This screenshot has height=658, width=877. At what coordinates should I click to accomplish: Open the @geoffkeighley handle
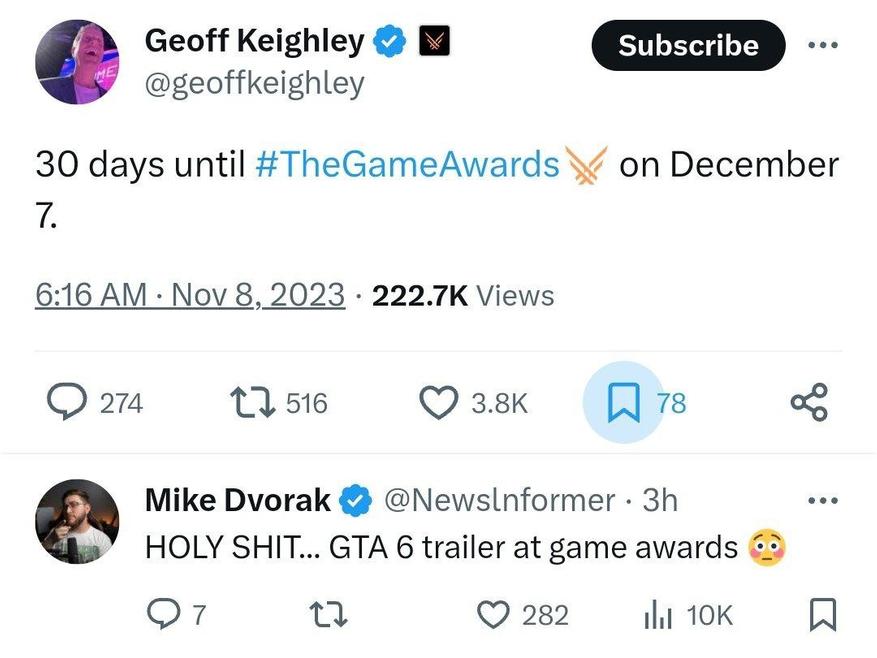[x=255, y=83]
